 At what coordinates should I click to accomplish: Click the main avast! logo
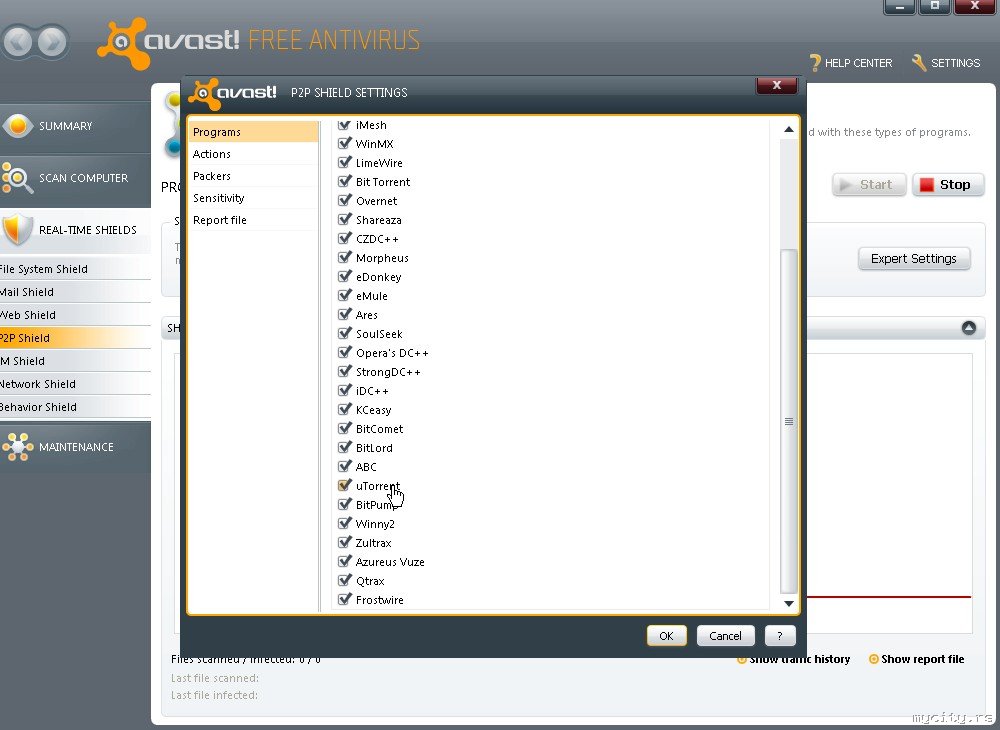169,42
